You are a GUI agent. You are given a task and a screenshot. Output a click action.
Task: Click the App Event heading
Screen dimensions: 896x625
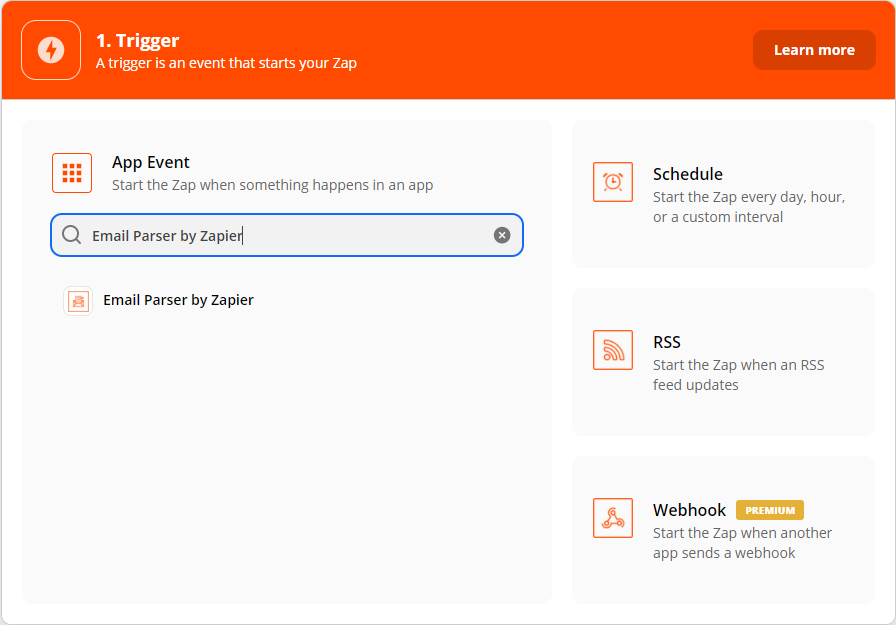(x=150, y=163)
